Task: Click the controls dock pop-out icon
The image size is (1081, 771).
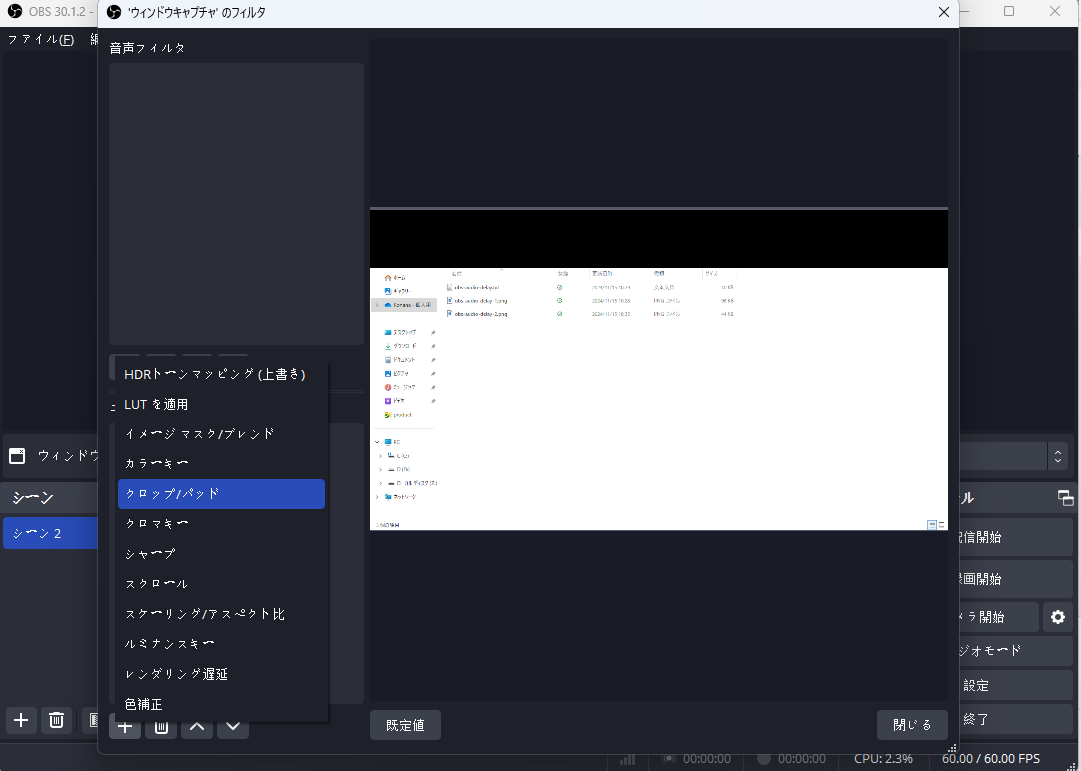Action: pyautogui.click(x=1065, y=497)
